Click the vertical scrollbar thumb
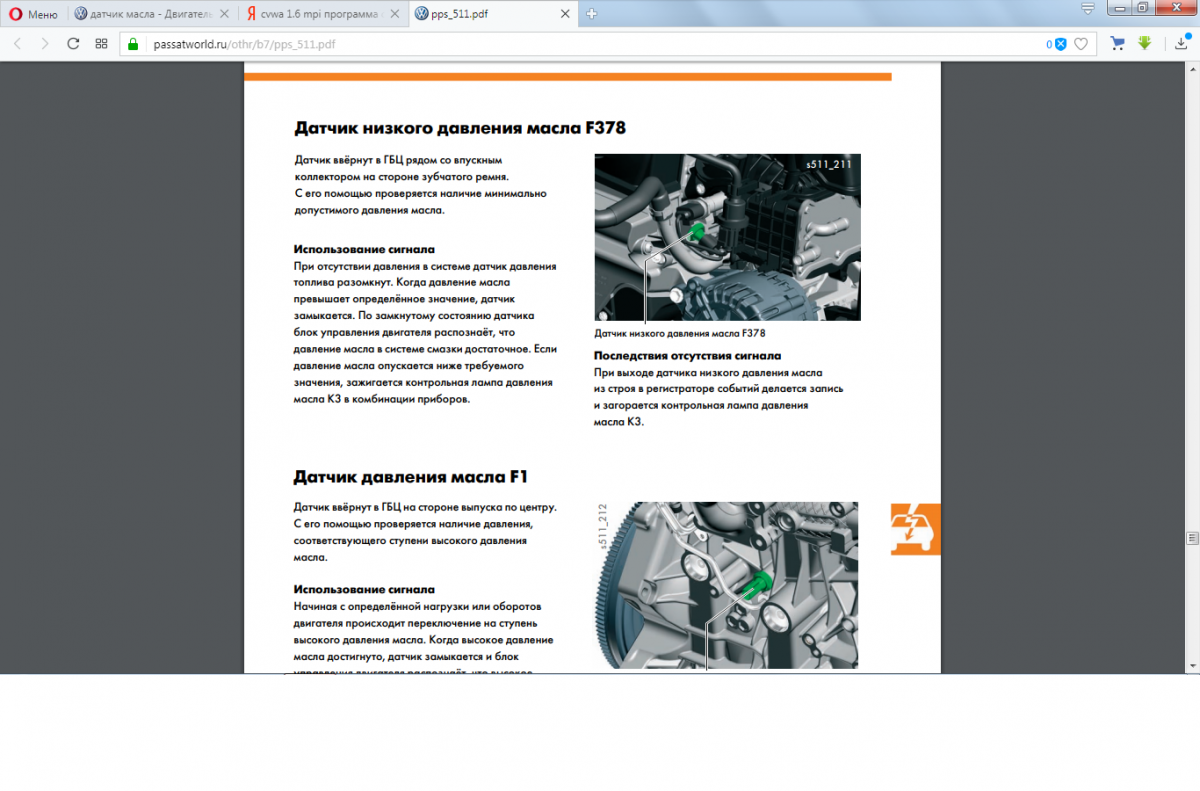Viewport: 1200px width, 791px height. (x=1192, y=537)
